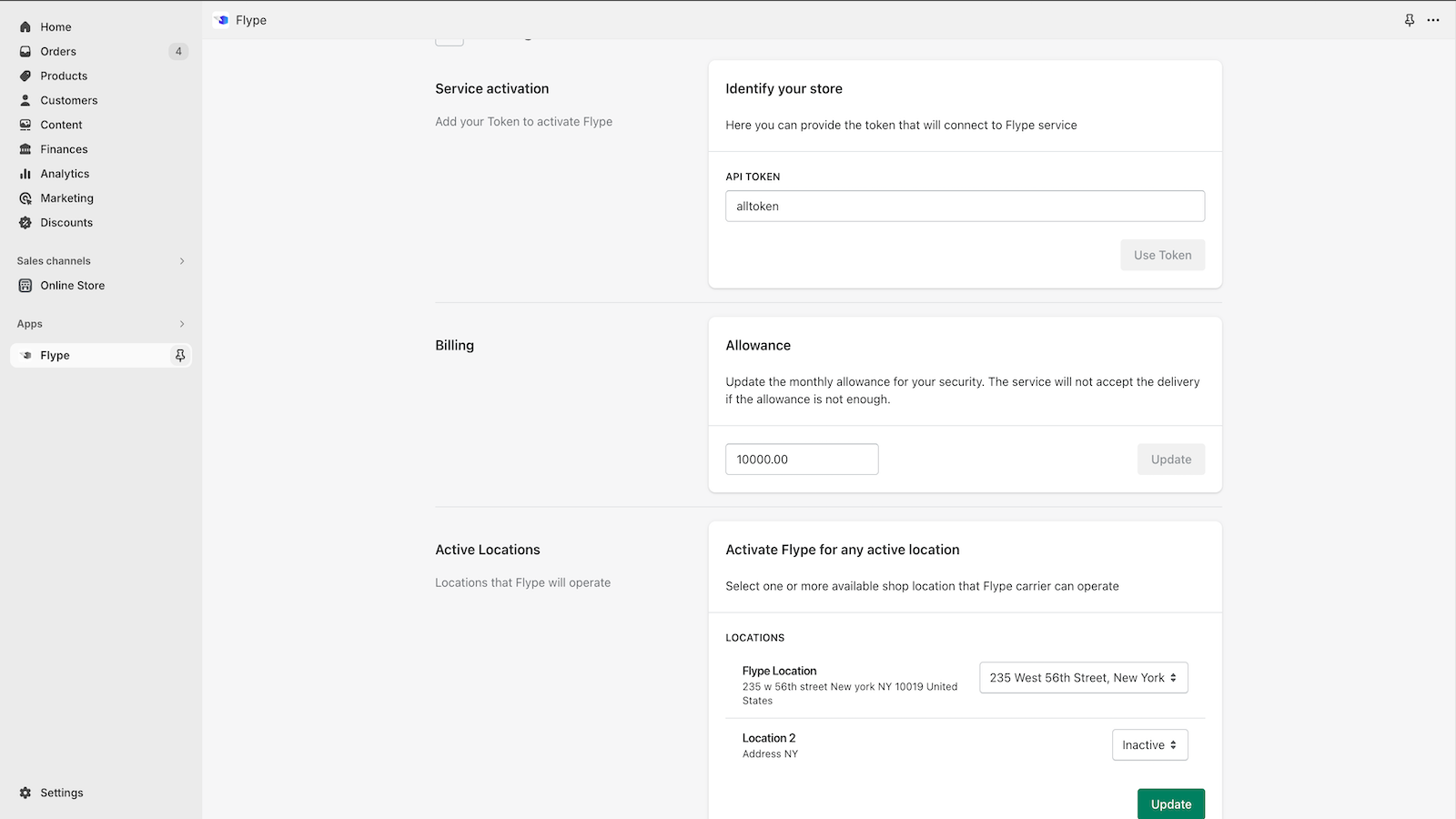
Task: Click the Products tag icon
Action: [x=25, y=76]
